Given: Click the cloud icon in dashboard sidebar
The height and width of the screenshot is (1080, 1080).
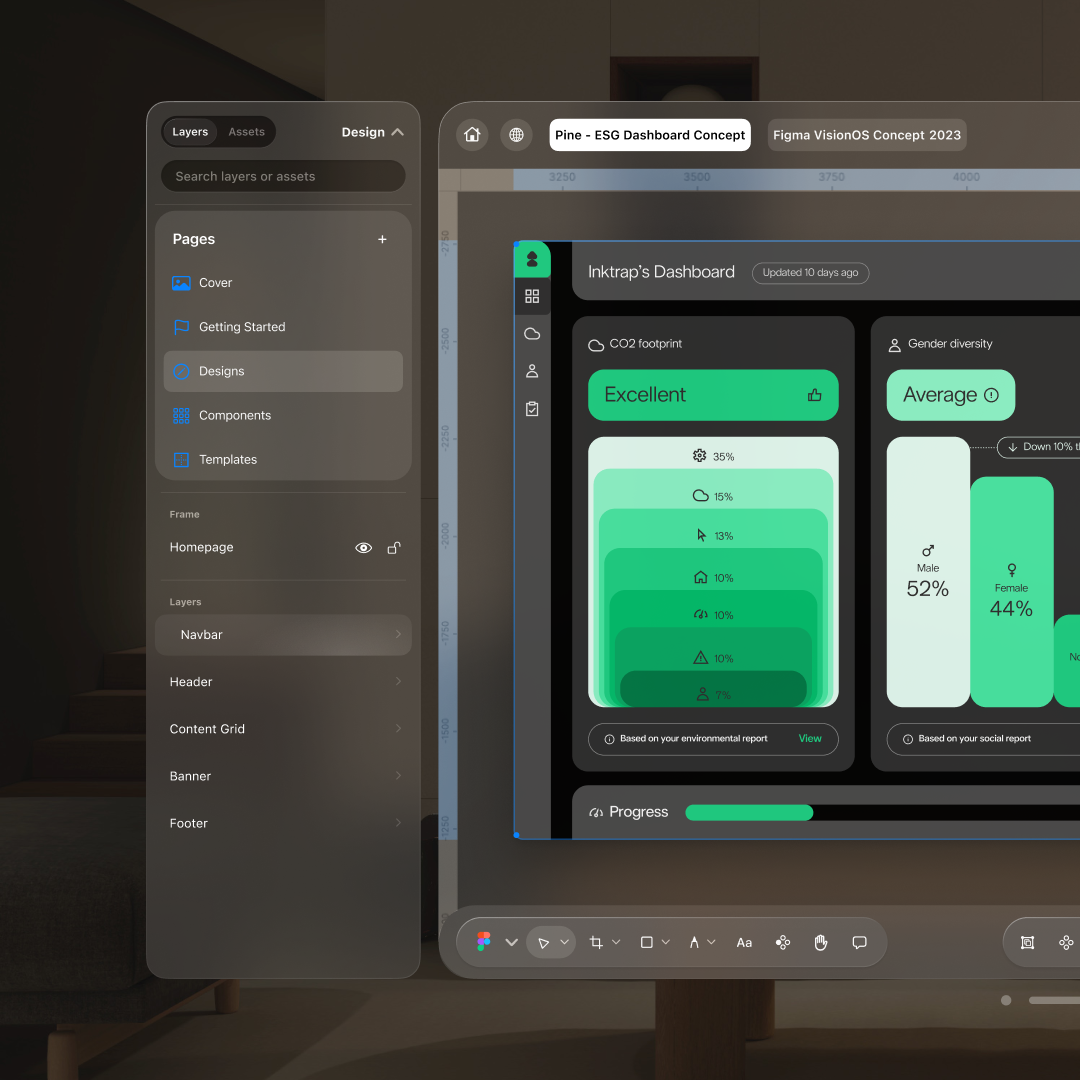Looking at the screenshot, I should (x=532, y=333).
